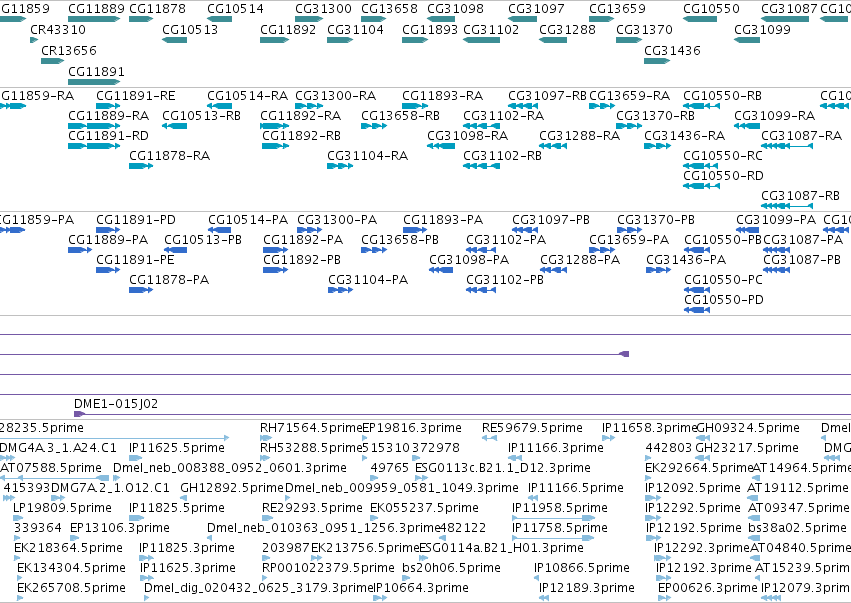Click EST LP19809.5prime label
851x603 pixels.
tap(62, 508)
